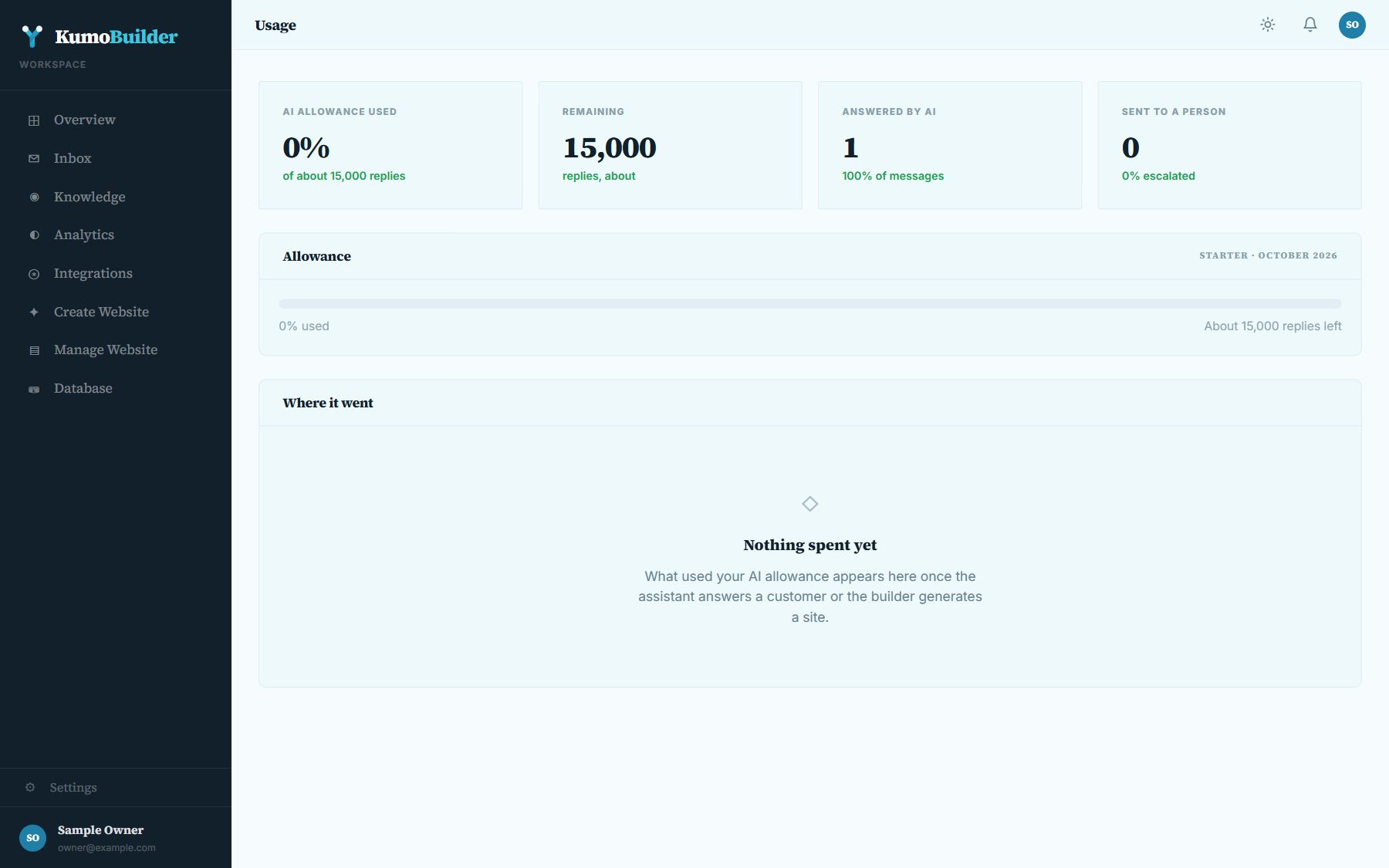Click the Integrations icon in sidebar
Screen dimensions: 1389x868
click(34, 274)
